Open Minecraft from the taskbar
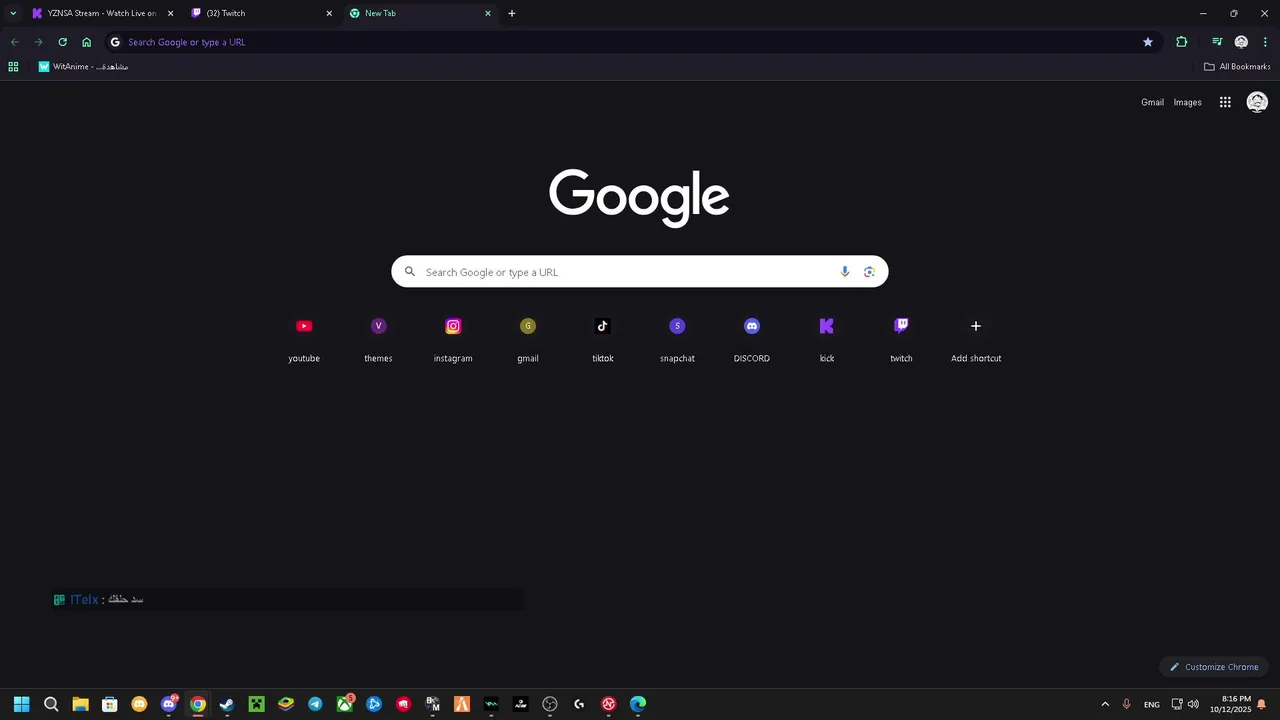 click(x=256, y=704)
